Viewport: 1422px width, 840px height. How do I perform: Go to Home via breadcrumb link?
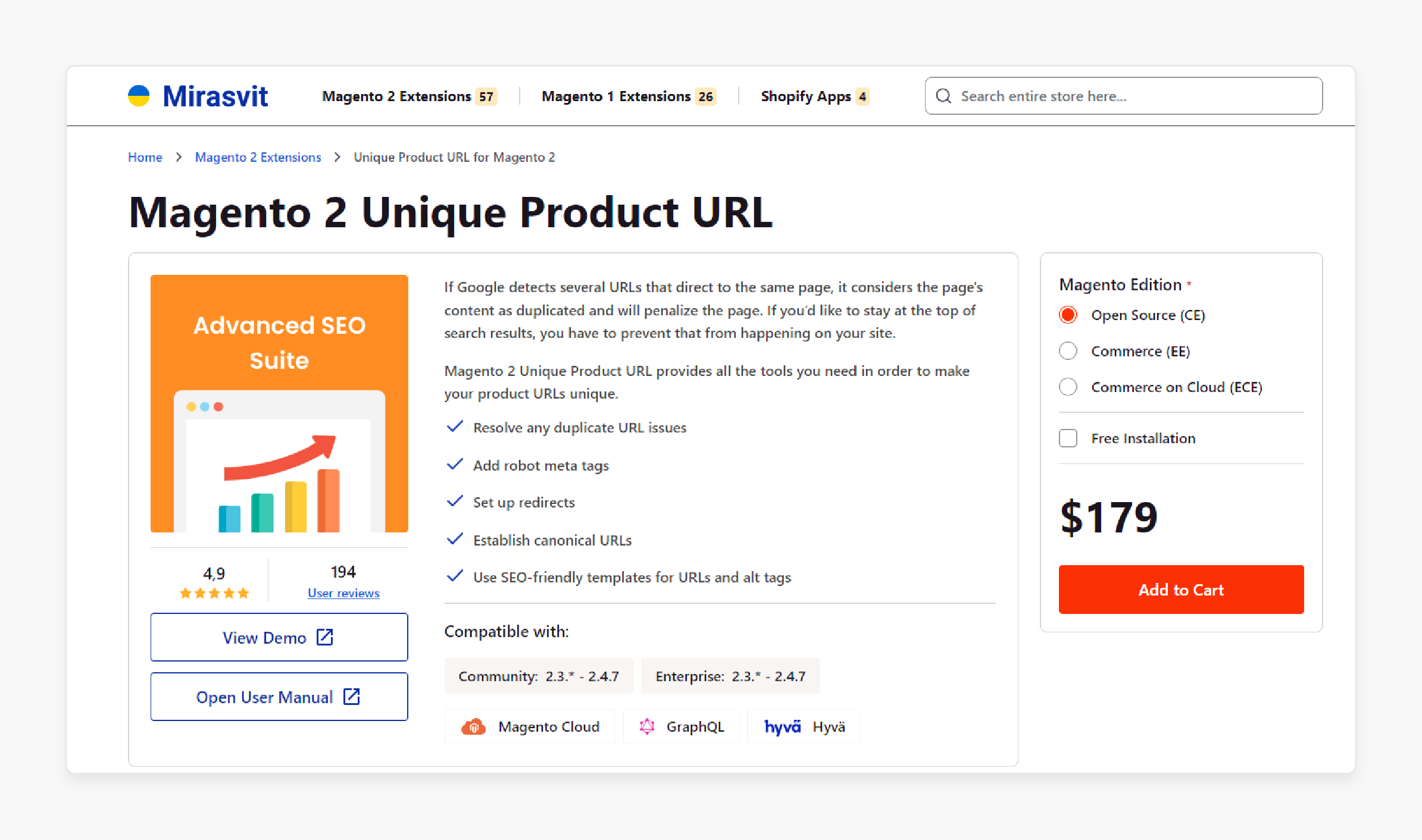click(x=145, y=156)
